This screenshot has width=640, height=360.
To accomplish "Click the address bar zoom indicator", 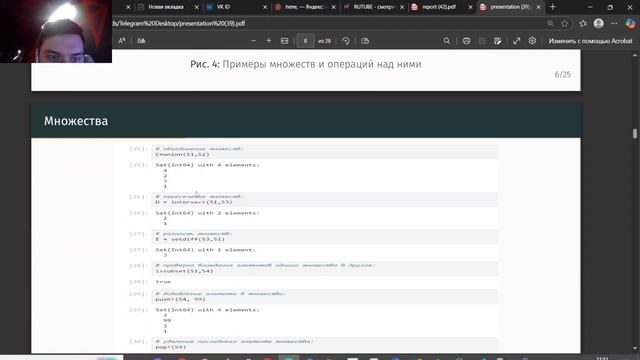I will click(x=550, y=24).
